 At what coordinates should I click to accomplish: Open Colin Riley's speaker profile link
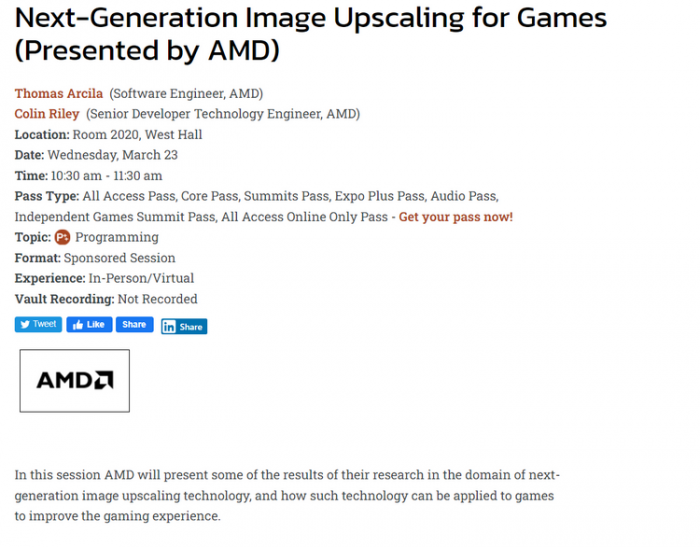pos(47,114)
